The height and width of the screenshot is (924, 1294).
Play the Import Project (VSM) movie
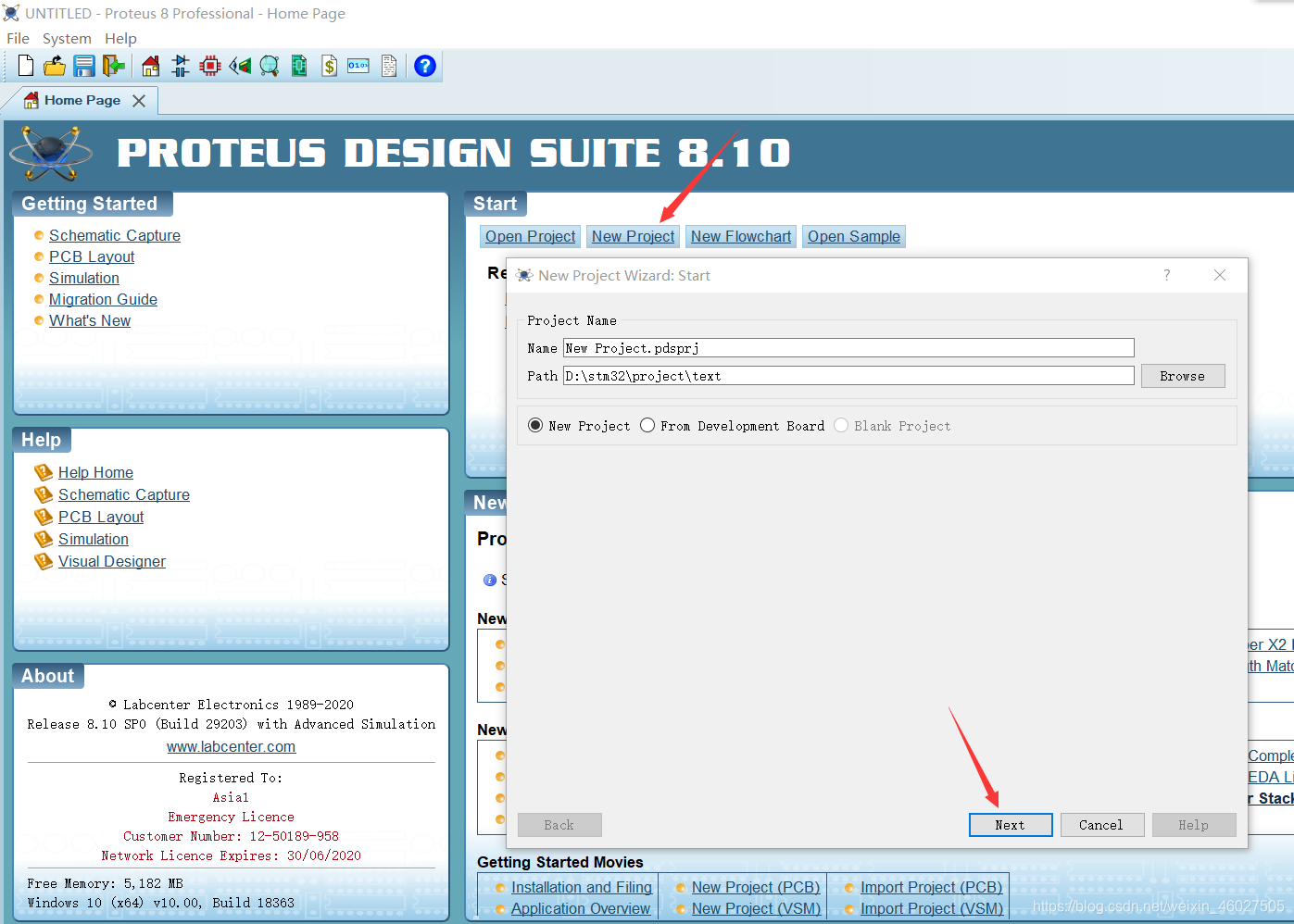point(931,908)
